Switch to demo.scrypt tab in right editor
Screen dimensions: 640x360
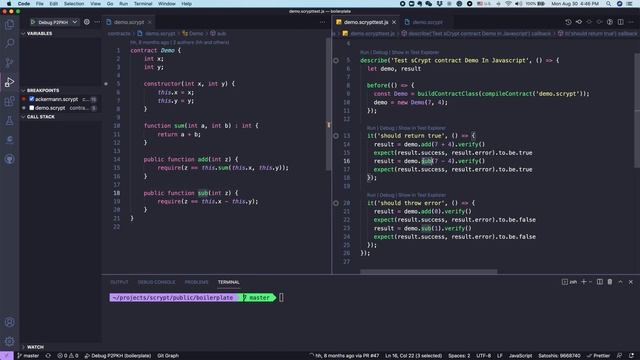427,22
